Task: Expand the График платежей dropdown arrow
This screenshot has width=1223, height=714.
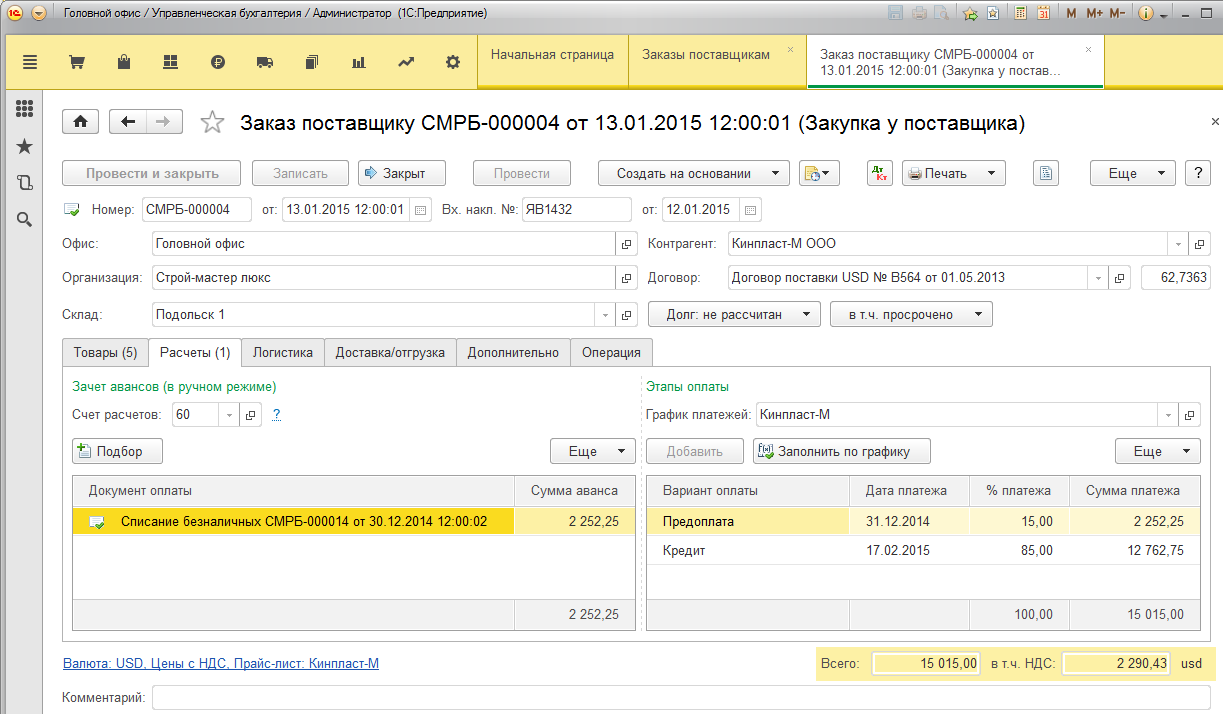Action: click(x=1168, y=415)
